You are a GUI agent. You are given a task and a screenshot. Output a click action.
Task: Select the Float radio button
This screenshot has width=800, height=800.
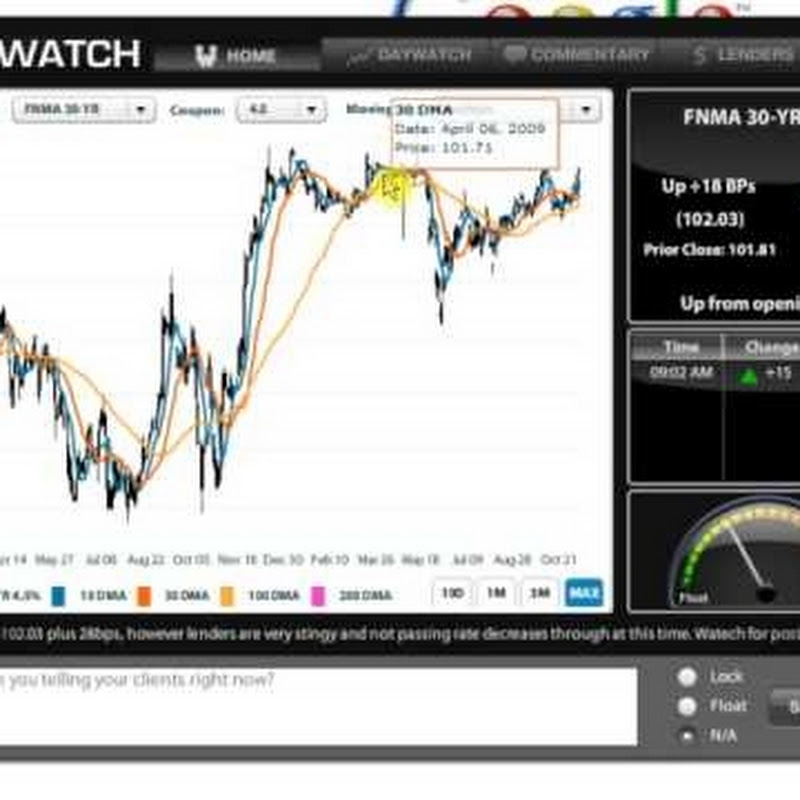point(687,706)
